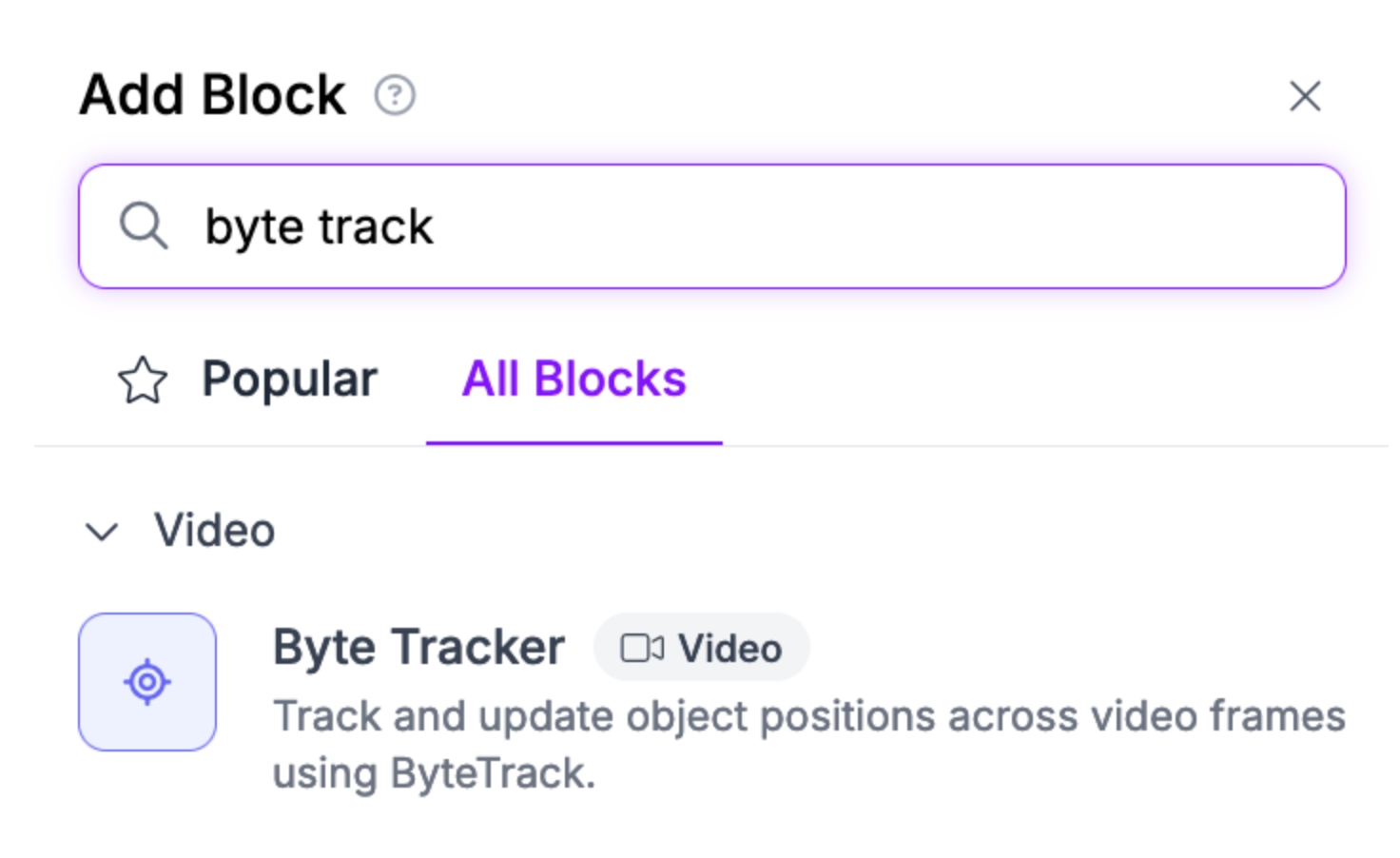
Task: Click the Byte Tracker target icon
Action: (147, 682)
